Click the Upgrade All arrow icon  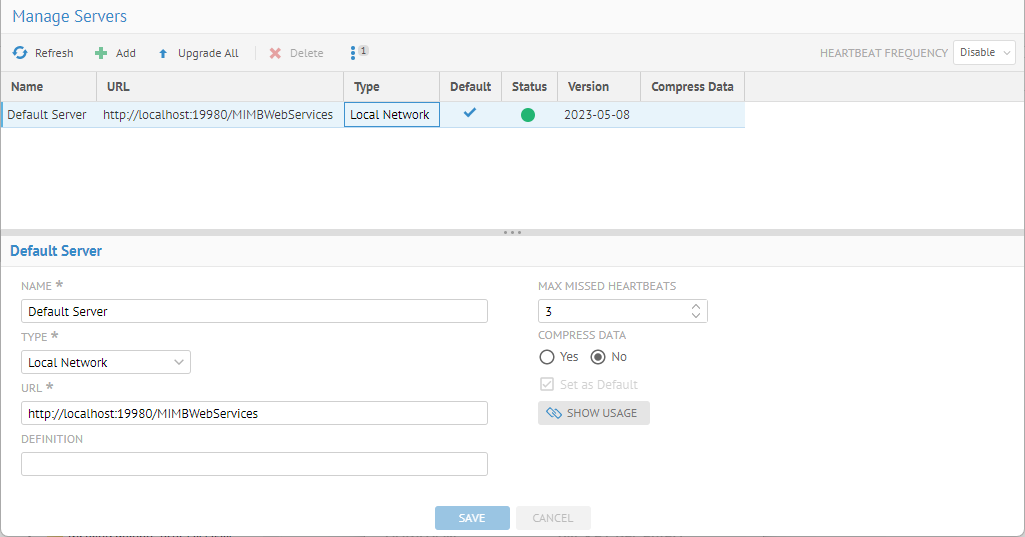(x=163, y=53)
